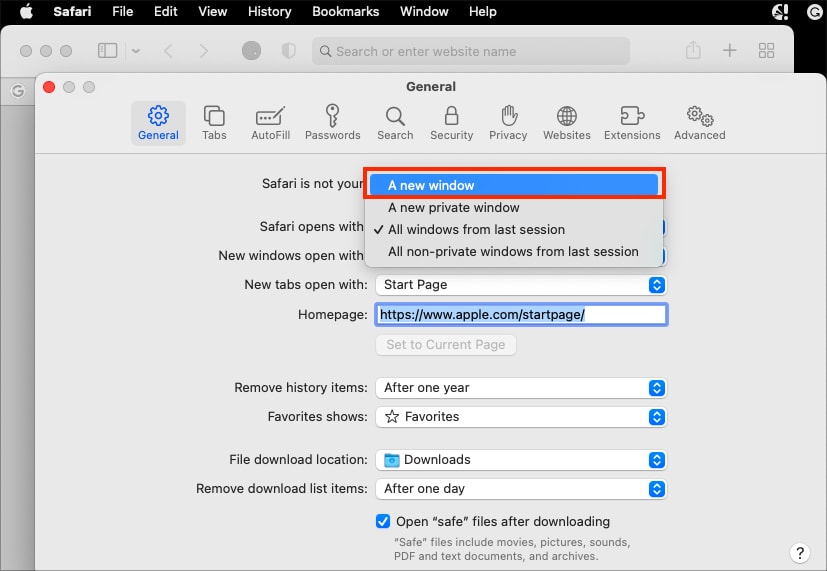The image size is (827, 571).
Task: Open the General preferences tab
Action: click(158, 123)
